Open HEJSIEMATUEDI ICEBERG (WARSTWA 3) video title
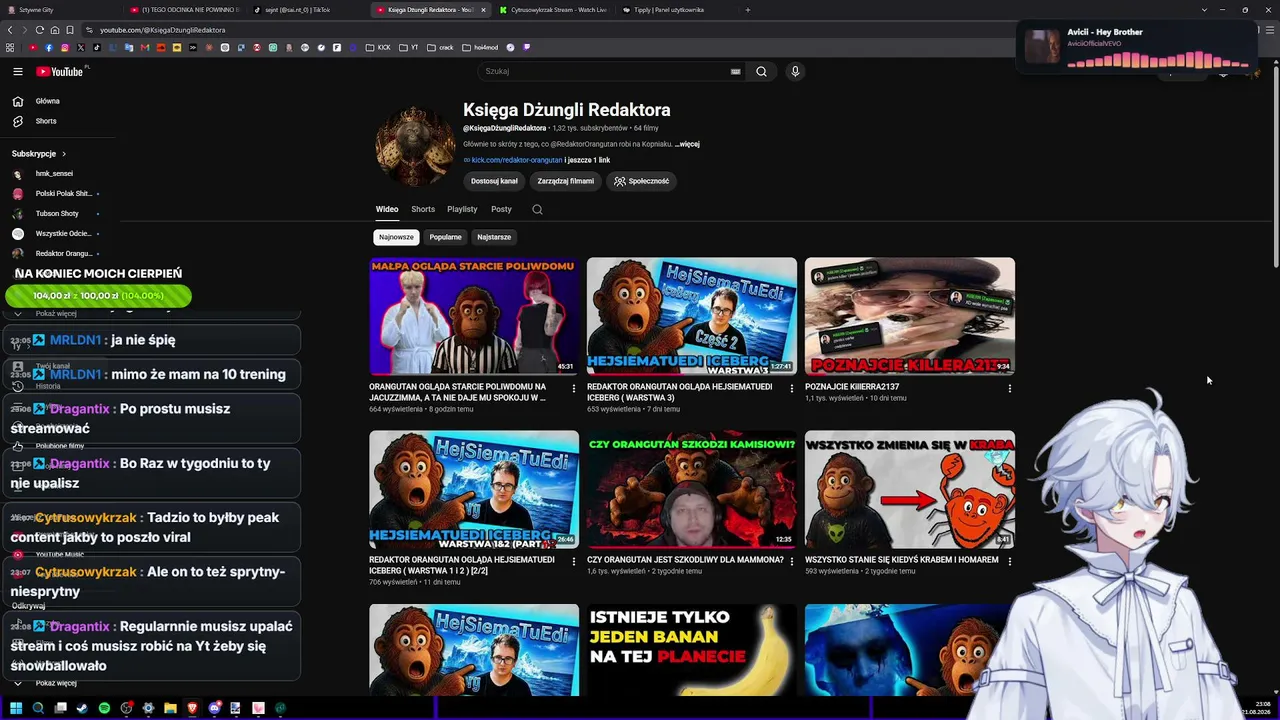1280x720 pixels. tap(679, 392)
